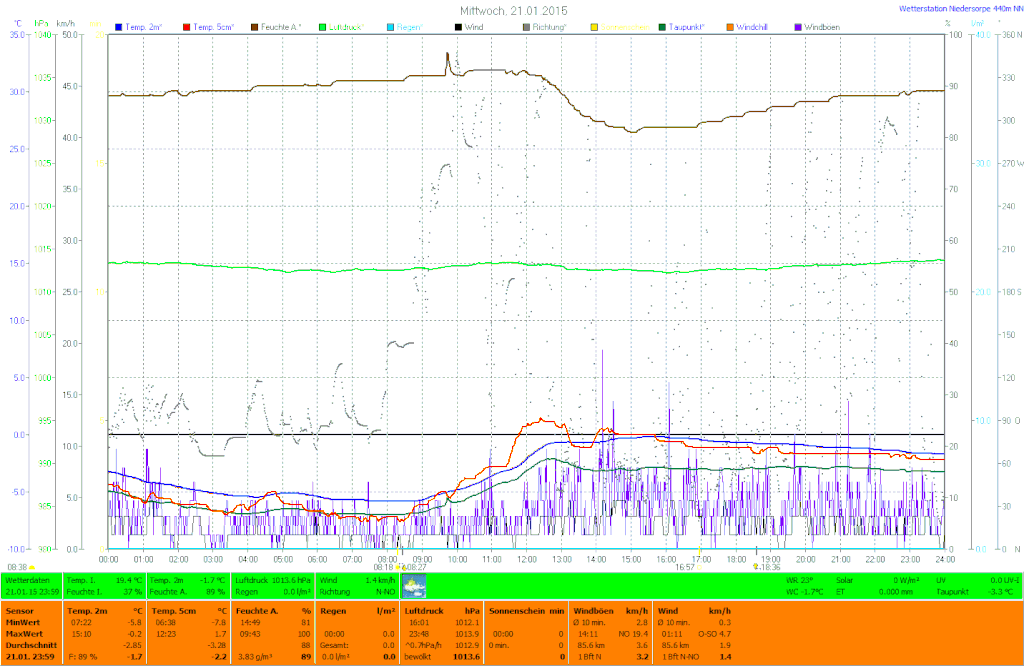The image size is (1024, 666).
Task: Click the orange Windchill legend square
Action: coord(730,26)
